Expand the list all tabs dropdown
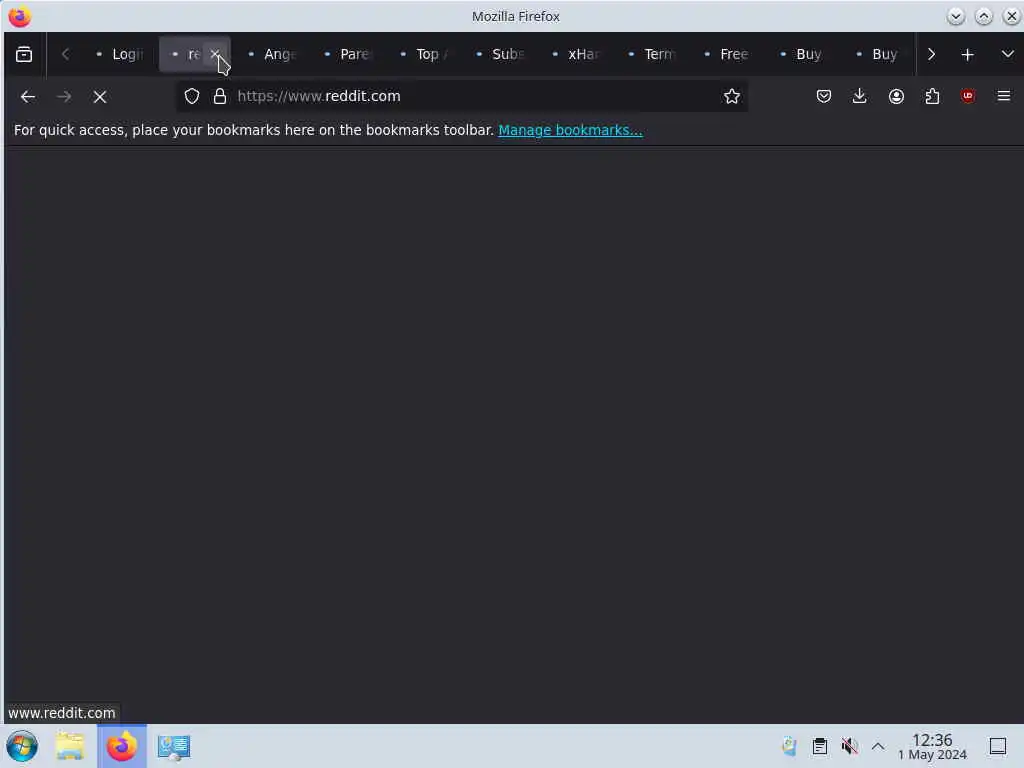Image resolution: width=1024 pixels, height=768 pixels. [x=1007, y=54]
